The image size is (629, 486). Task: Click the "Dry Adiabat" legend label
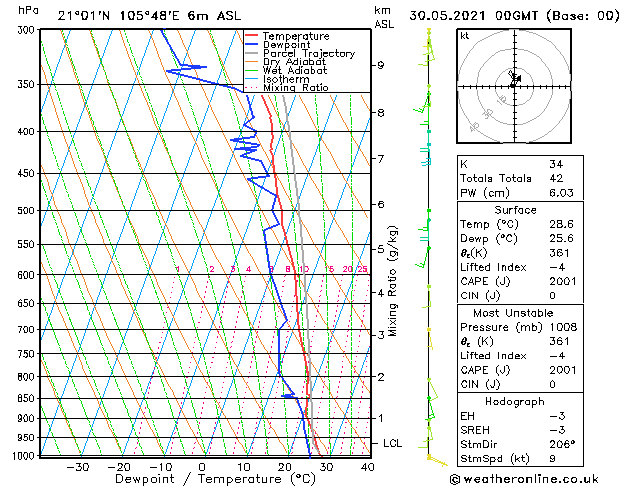pyautogui.click(x=294, y=62)
